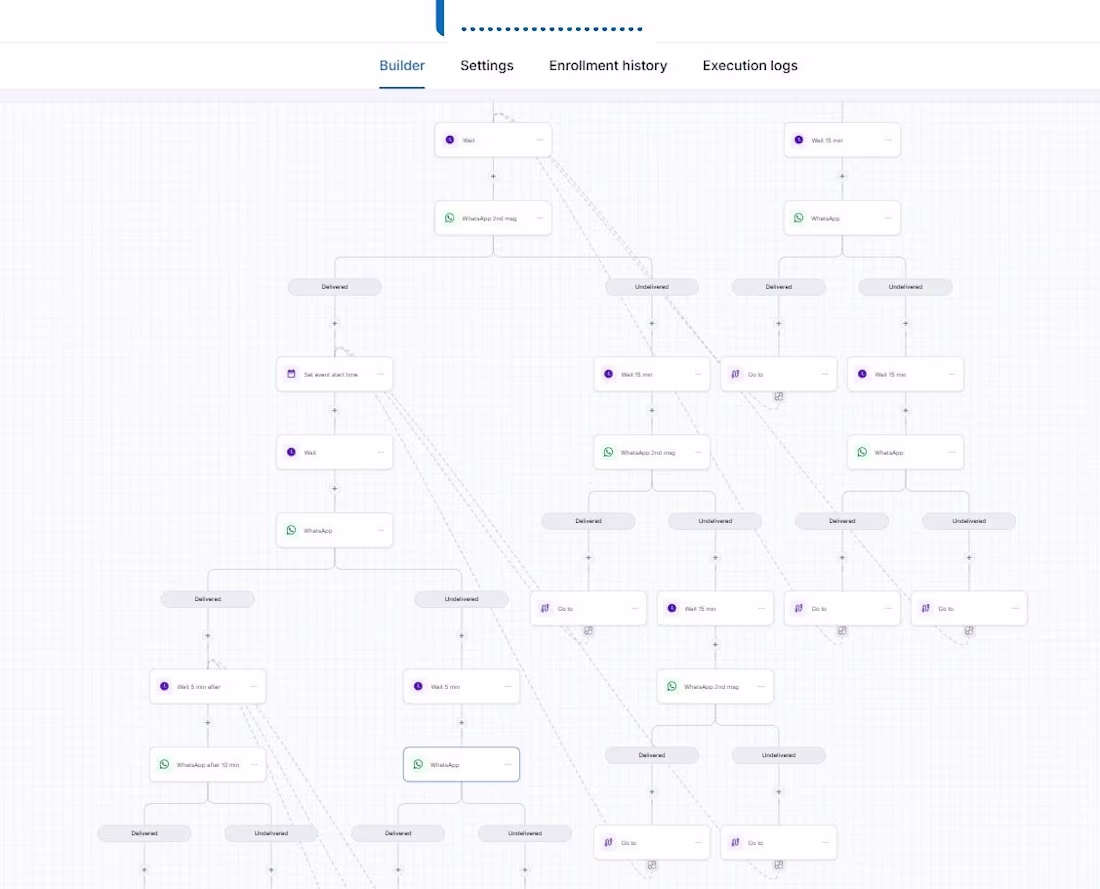Click the calendar icon on Set event start time

point(291,374)
